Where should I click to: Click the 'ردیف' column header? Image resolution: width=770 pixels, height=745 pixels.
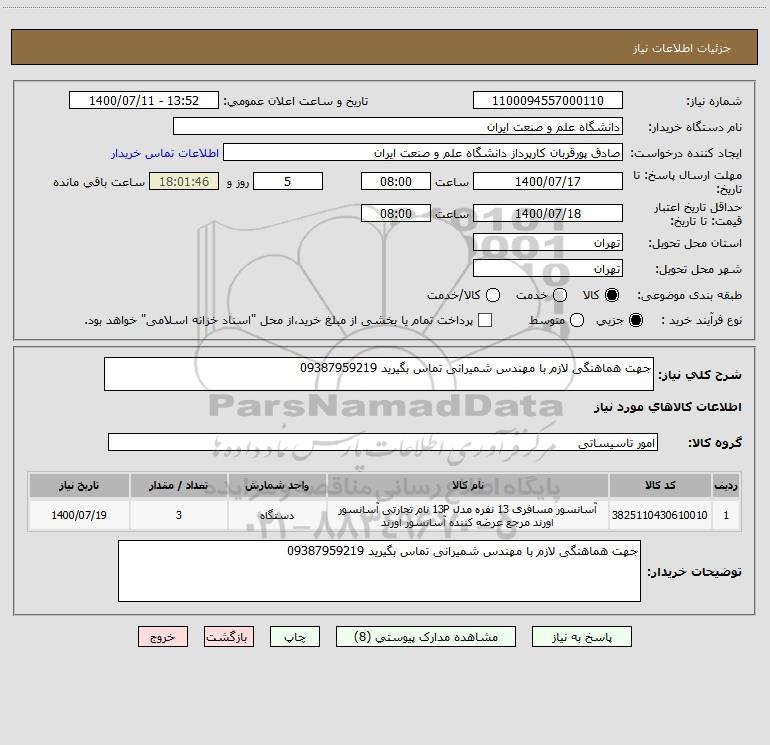coord(726,485)
